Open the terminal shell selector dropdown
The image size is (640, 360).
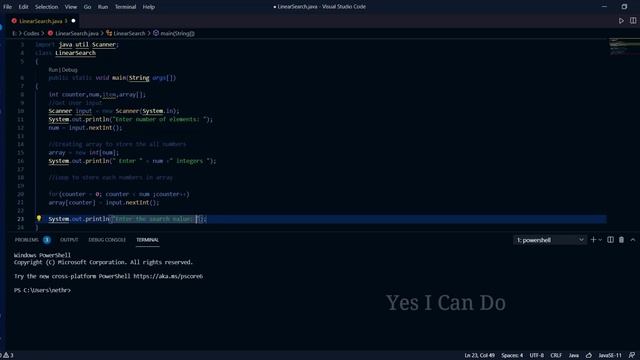[549, 240]
